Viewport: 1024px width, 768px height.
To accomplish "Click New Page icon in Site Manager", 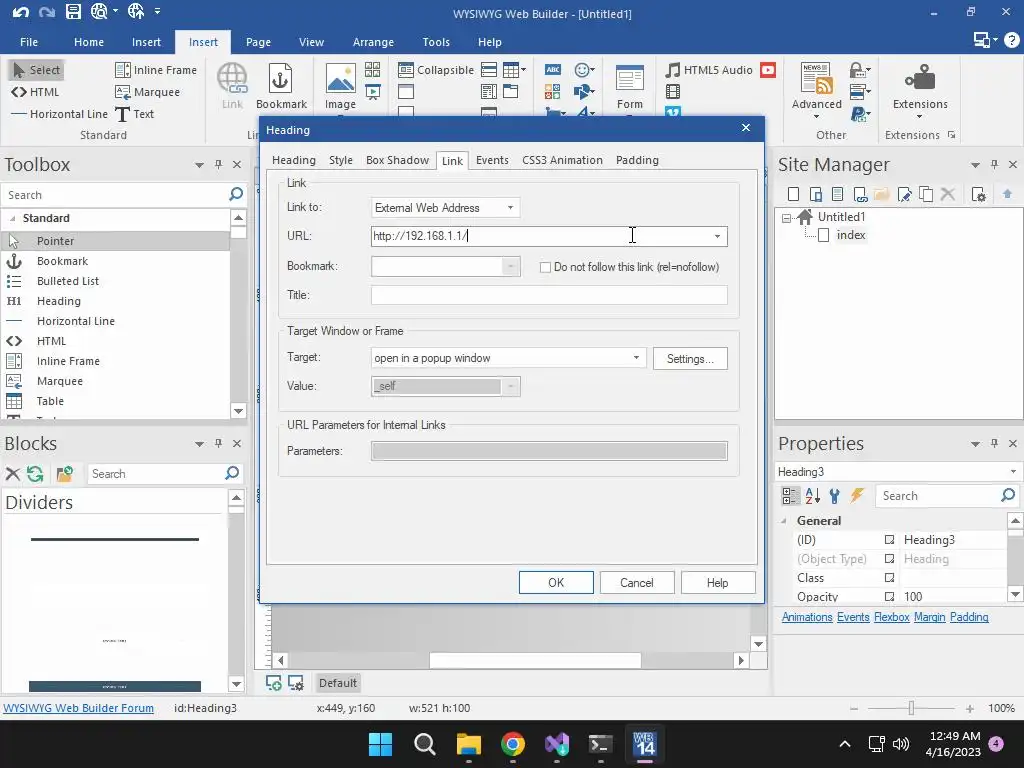I will tap(793, 194).
